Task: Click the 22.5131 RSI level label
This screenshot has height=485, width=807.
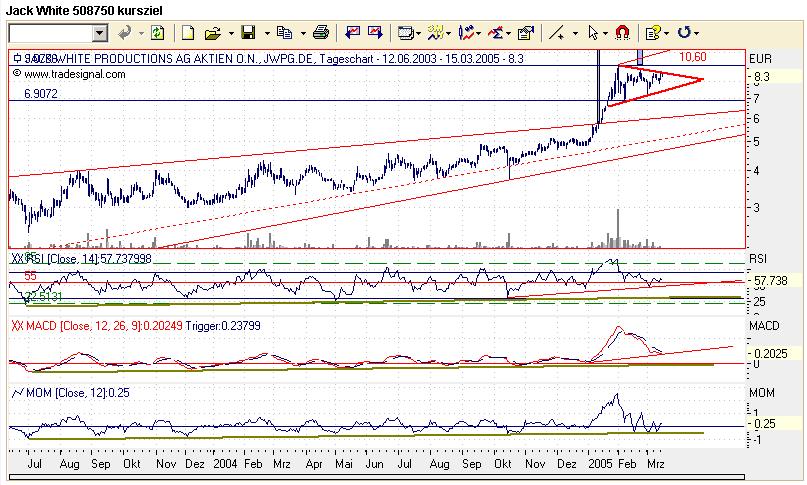Action: click(x=44, y=297)
